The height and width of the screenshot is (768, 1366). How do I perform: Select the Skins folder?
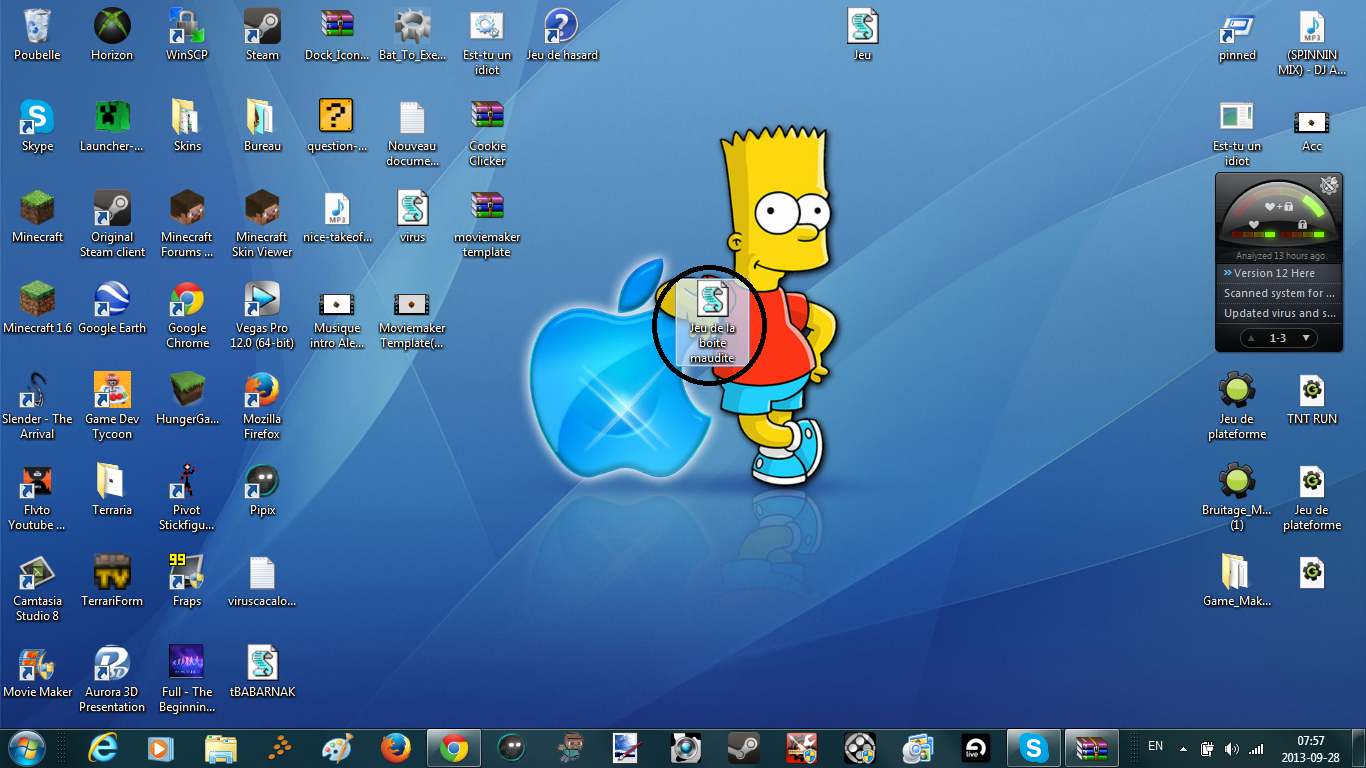click(x=187, y=126)
